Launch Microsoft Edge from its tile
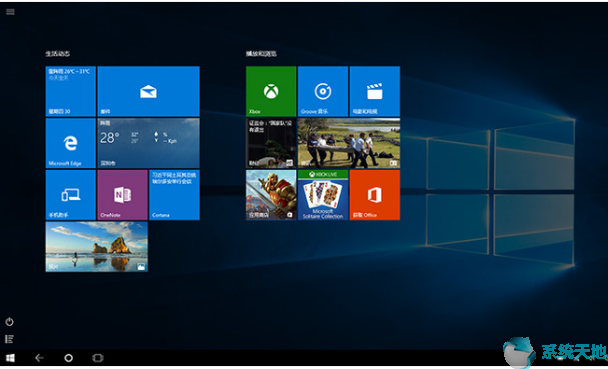The height and width of the screenshot is (369, 608). 71,143
